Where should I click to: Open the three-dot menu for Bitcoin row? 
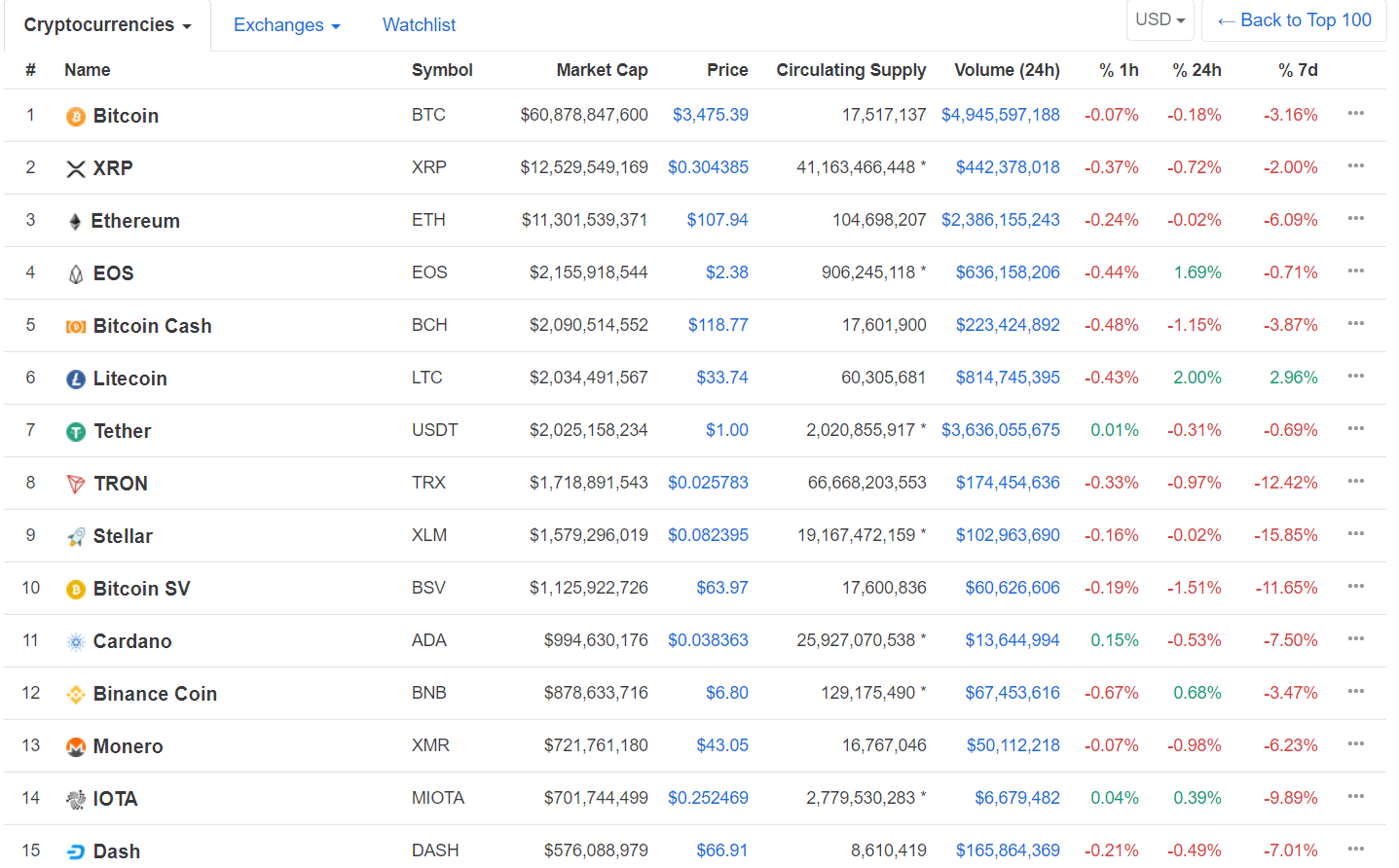coord(1355,114)
